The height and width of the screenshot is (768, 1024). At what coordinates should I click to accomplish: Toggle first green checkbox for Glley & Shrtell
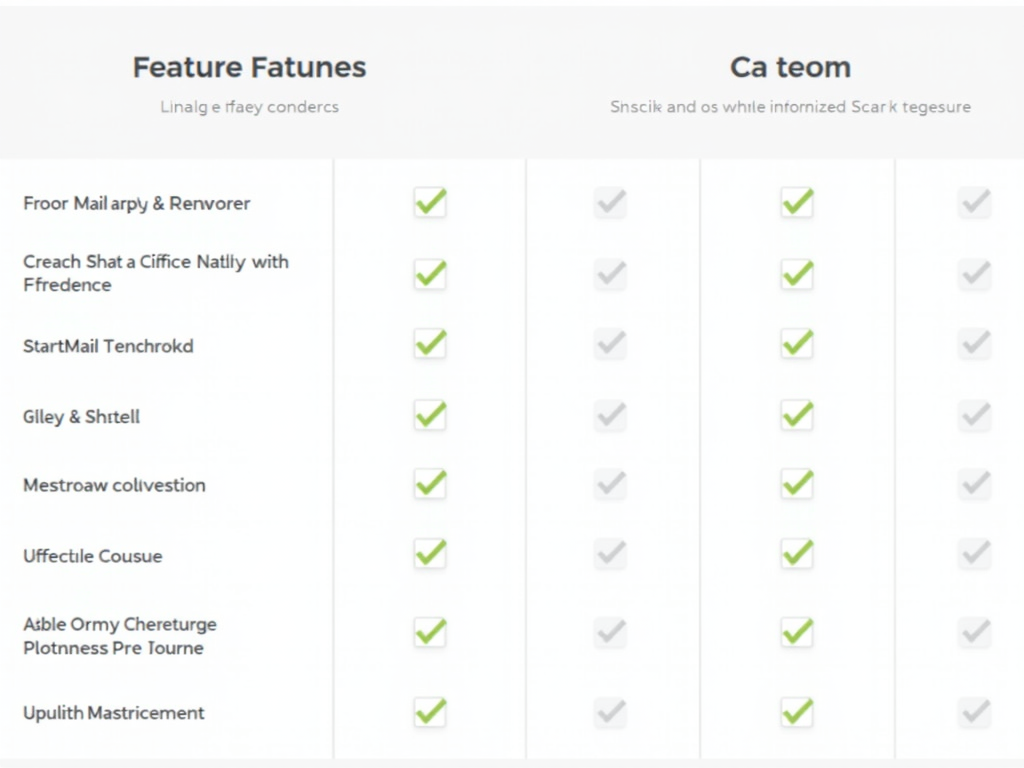[x=430, y=414]
